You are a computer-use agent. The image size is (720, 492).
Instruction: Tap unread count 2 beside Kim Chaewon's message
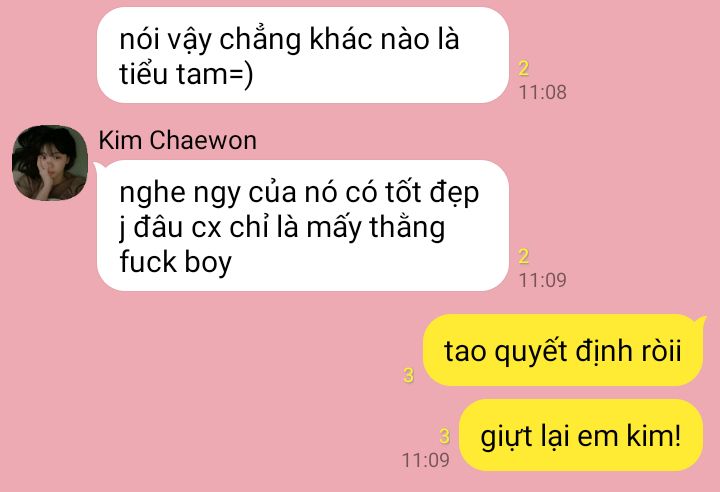click(x=523, y=256)
